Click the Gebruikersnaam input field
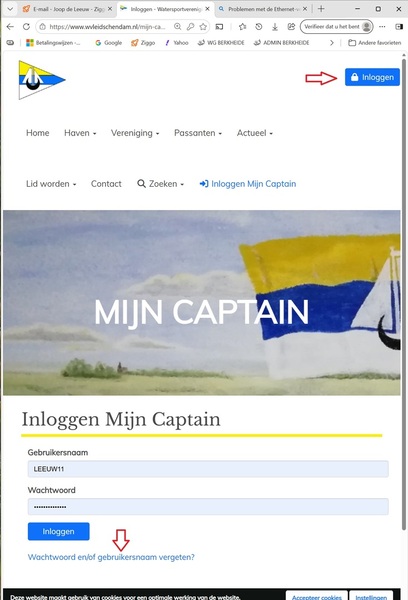The width and height of the screenshot is (408, 600). pyautogui.click(x=208, y=469)
